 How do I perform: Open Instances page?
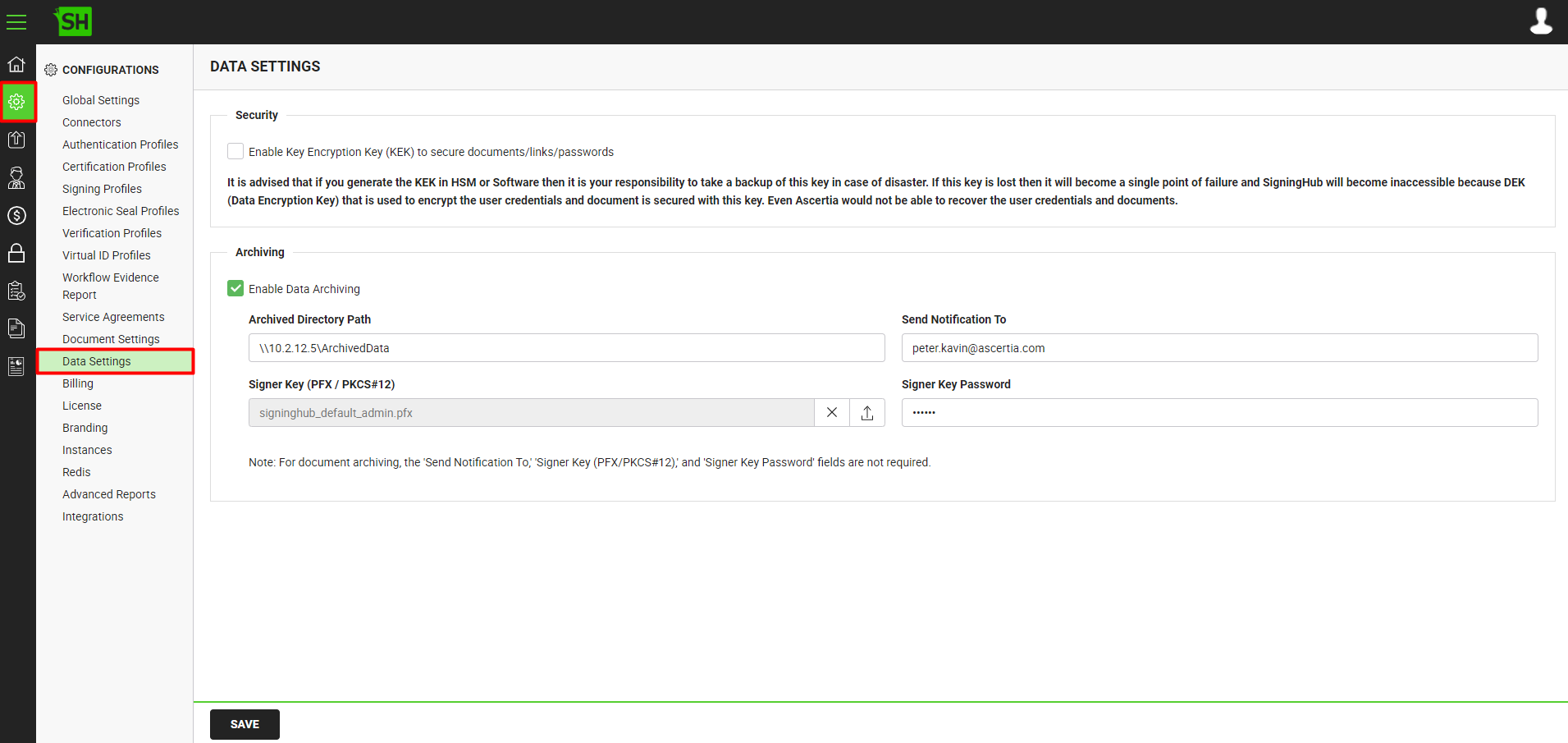point(87,450)
